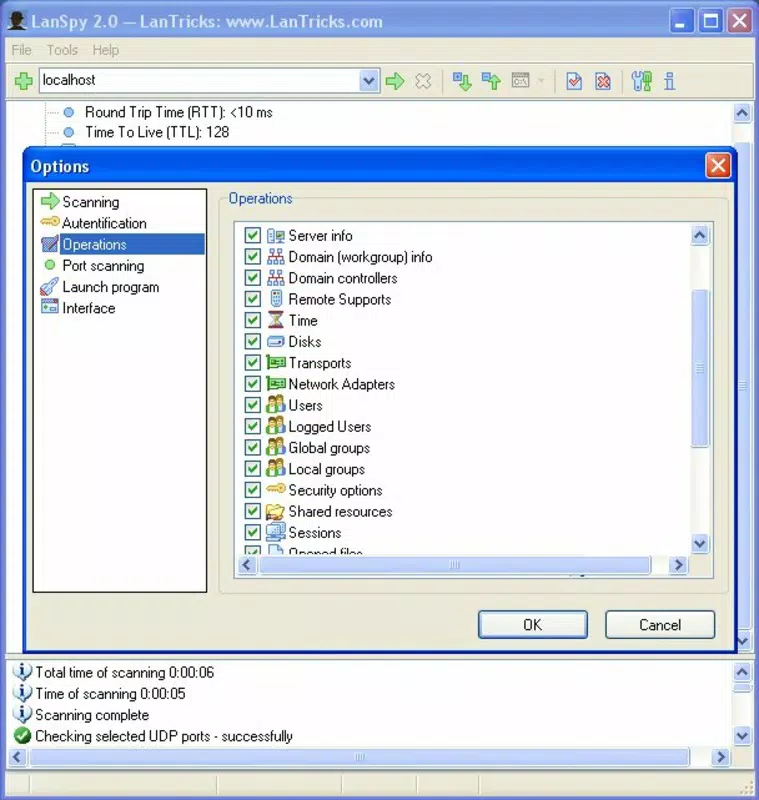
Task: Click the Autentification key icon
Action: 49,221
